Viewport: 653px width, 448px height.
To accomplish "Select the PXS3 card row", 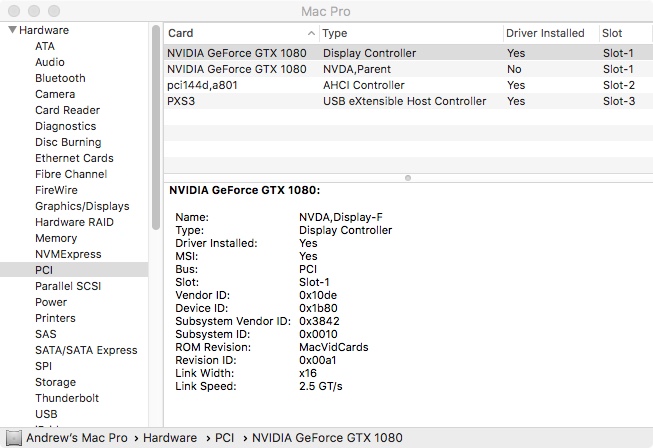I will tap(409, 101).
